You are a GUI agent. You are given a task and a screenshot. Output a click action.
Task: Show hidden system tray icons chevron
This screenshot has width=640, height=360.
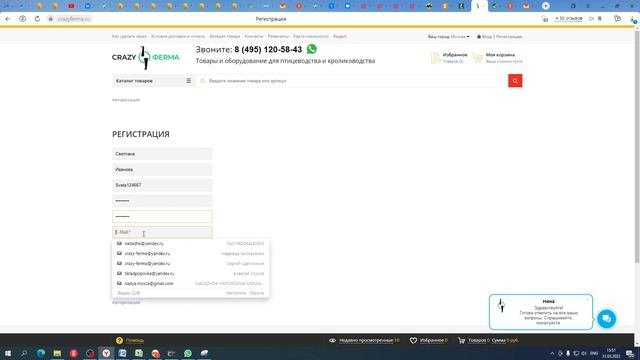(552, 353)
